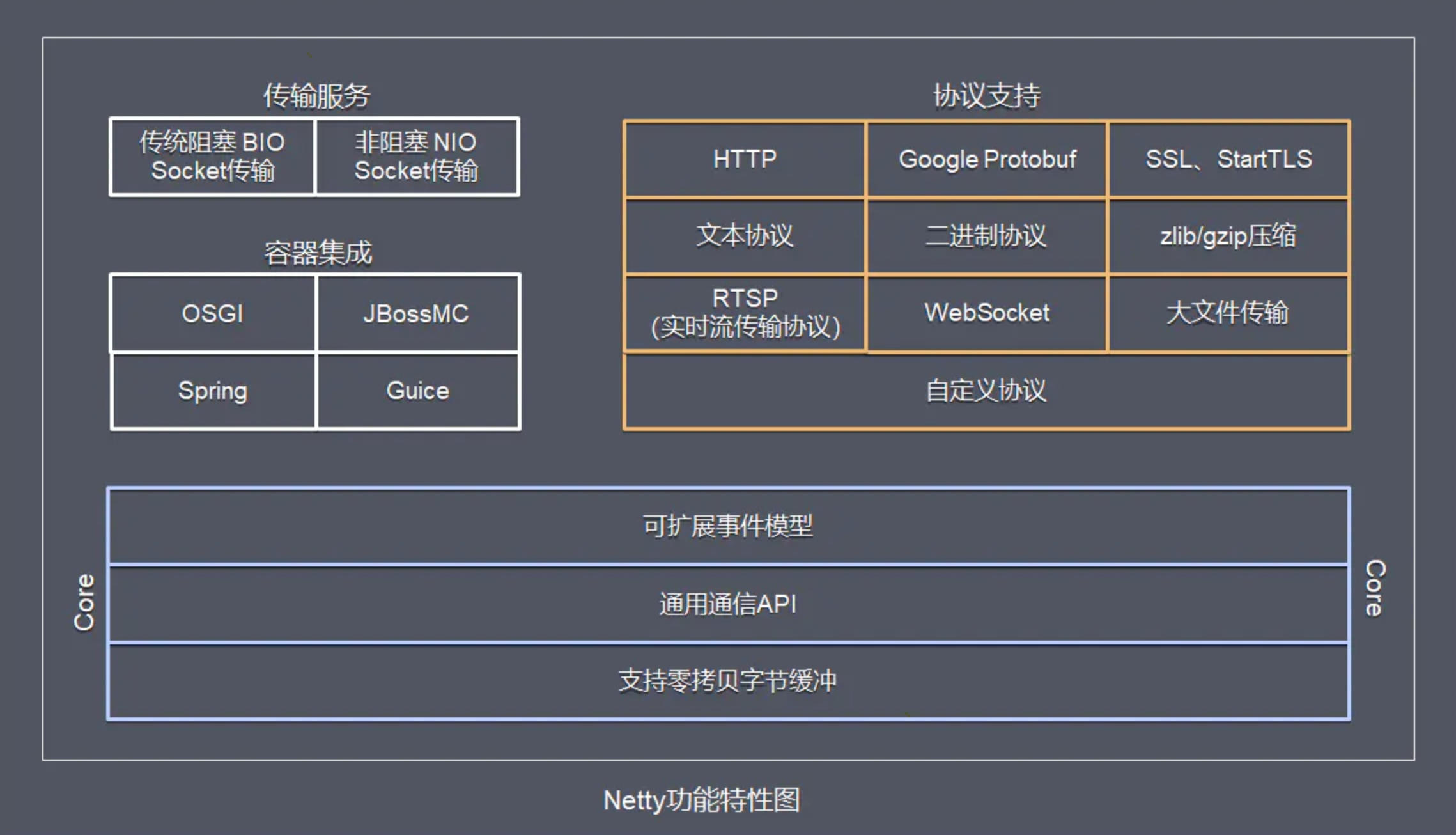
Task: Select the WebSocket box
Action: [x=987, y=313]
